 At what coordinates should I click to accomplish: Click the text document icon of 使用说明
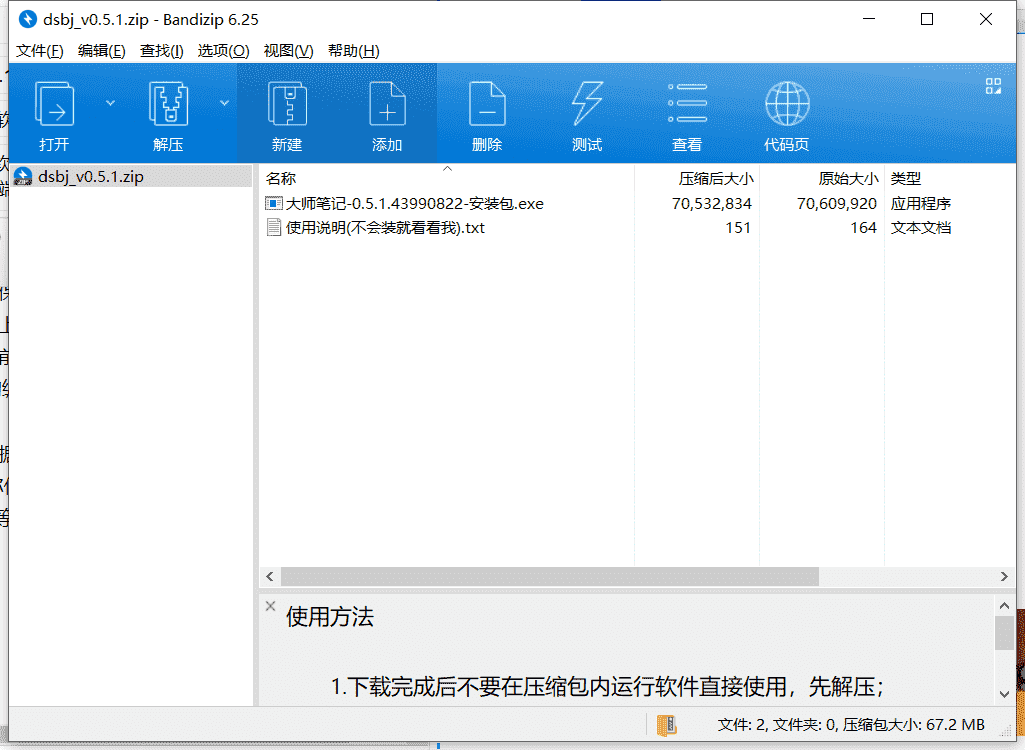[273, 228]
